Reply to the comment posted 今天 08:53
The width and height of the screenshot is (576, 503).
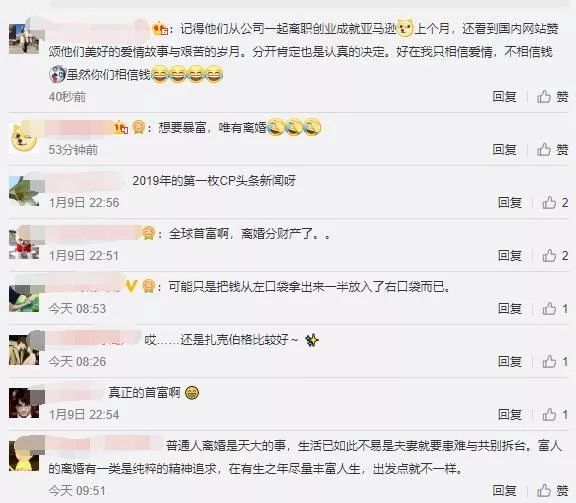[x=510, y=309]
